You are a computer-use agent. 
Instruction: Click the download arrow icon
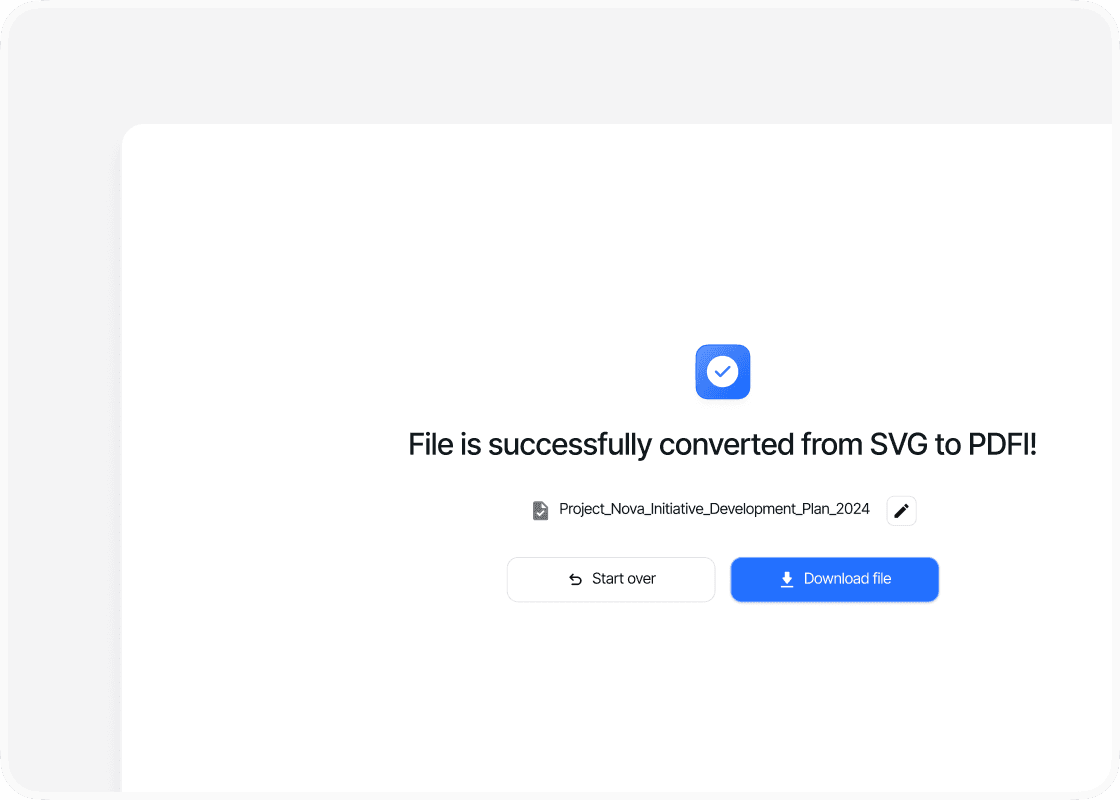click(x=787, y=579)
